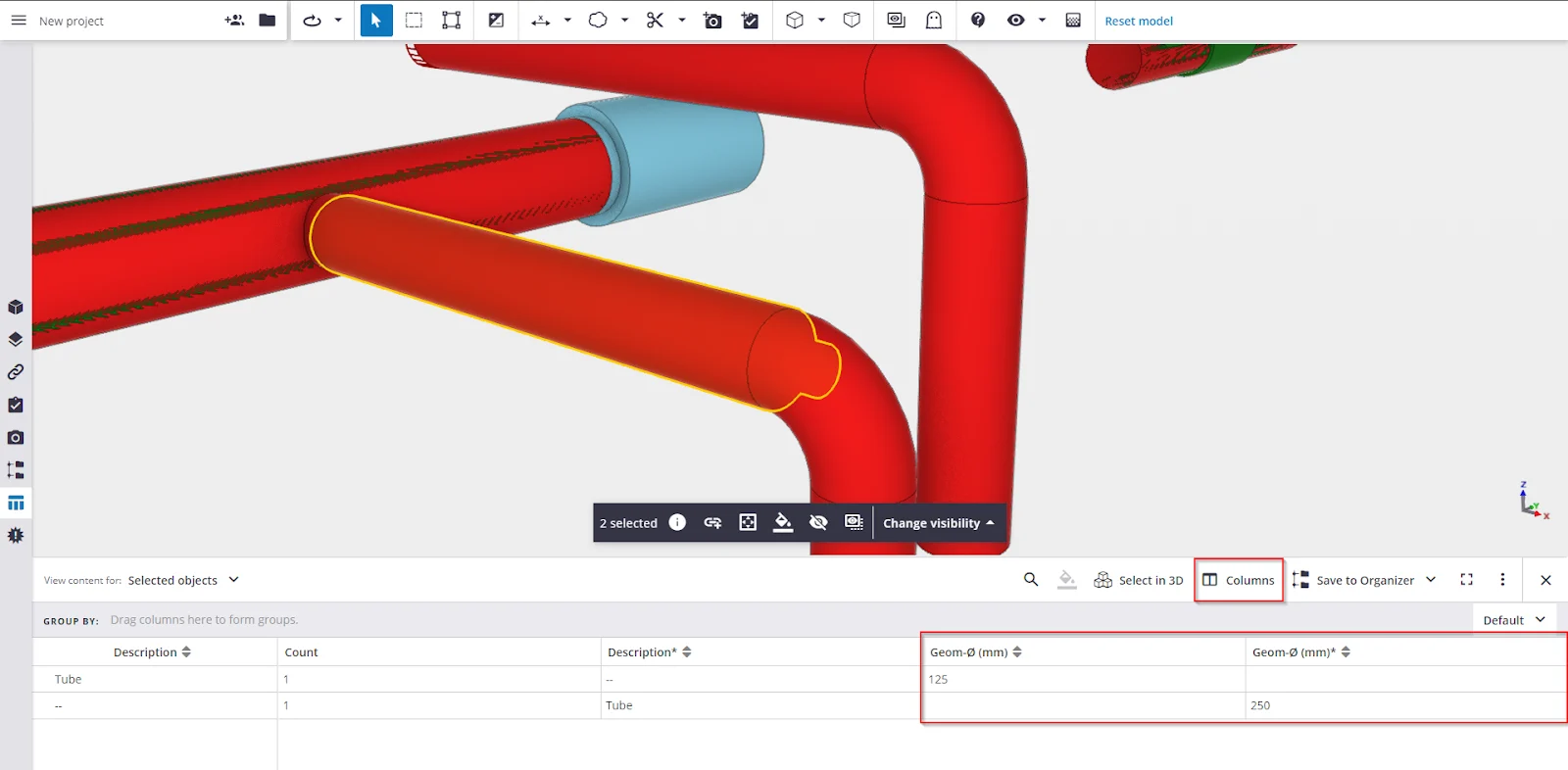The height and width of the screenshot is (770, 1568).
Task: Open the Organizer tree panel in sidebar
Action: pyautogui.click(x=16, y=470)
